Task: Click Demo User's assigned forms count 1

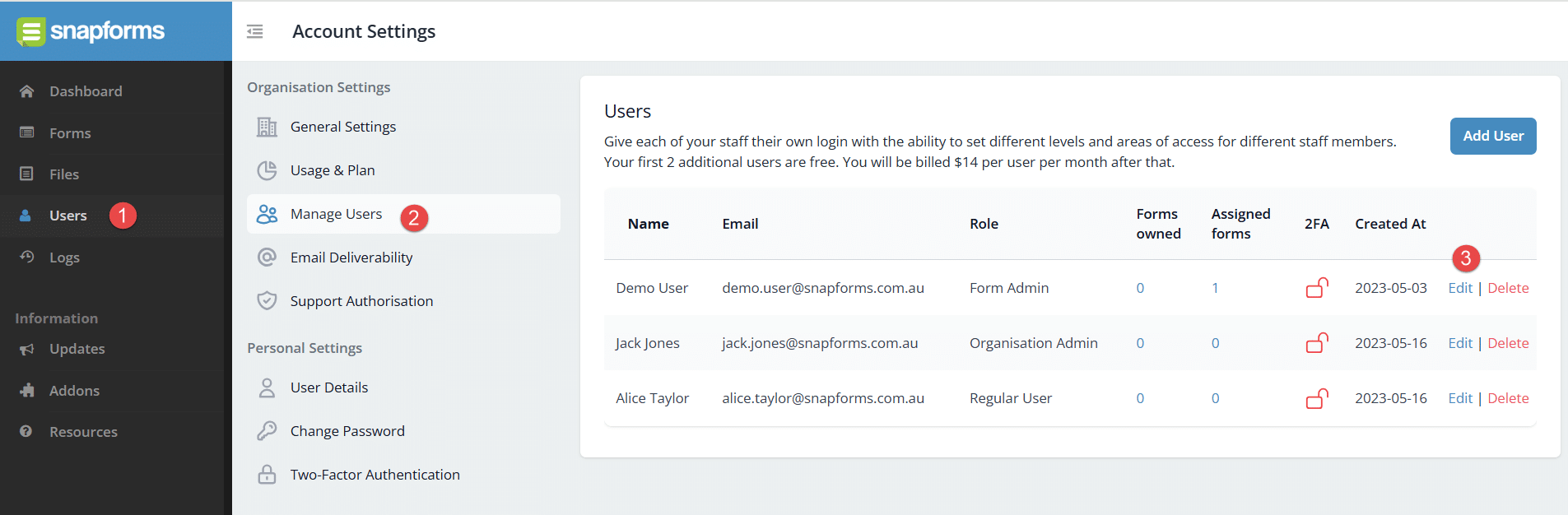Action: (1215, 288)
